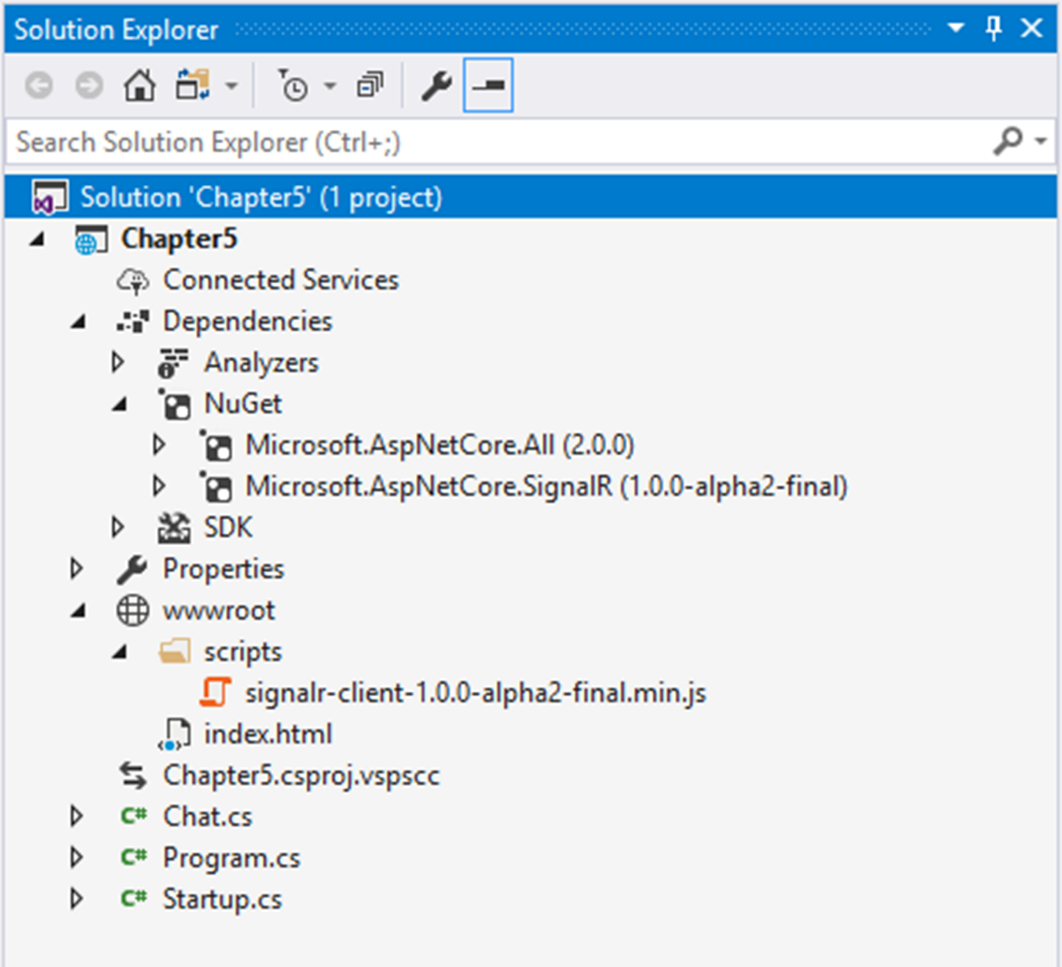Click the wwwroot globe icon
Viewport: 1062px width, 967px height.
[133, 611]
